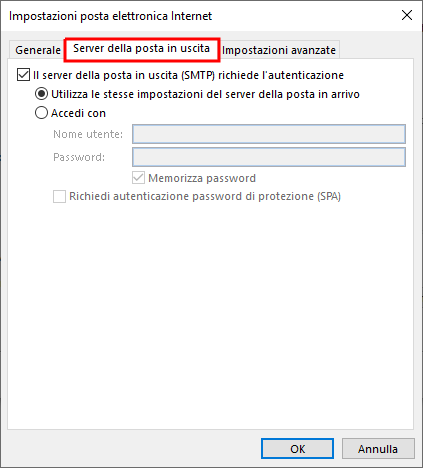Toggle the SMTP richiede l'autenticazione checkbox
The image size is (423, 468).
pos(23,75)
